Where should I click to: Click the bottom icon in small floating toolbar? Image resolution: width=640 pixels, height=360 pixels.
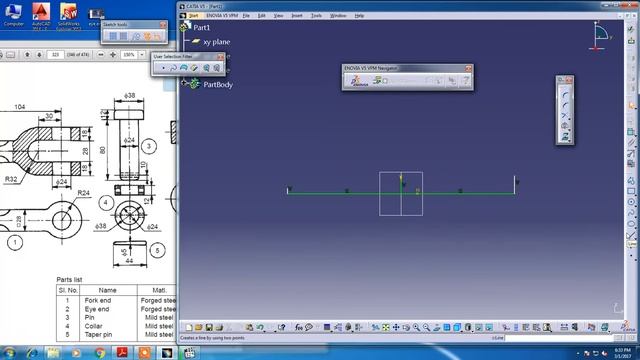(x=565, y=136)
